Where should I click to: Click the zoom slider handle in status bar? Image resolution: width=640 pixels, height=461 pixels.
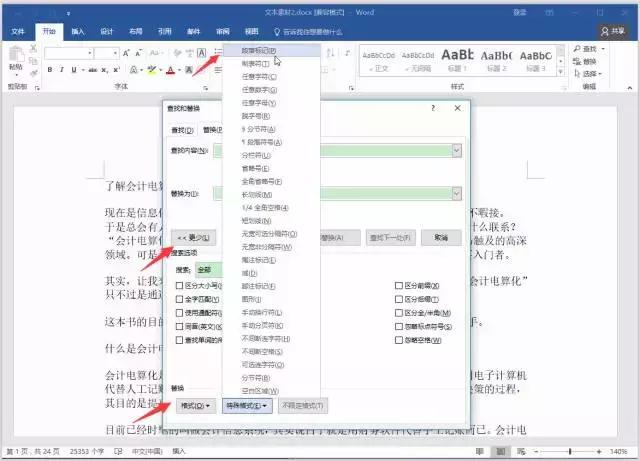tap(570, 451)
